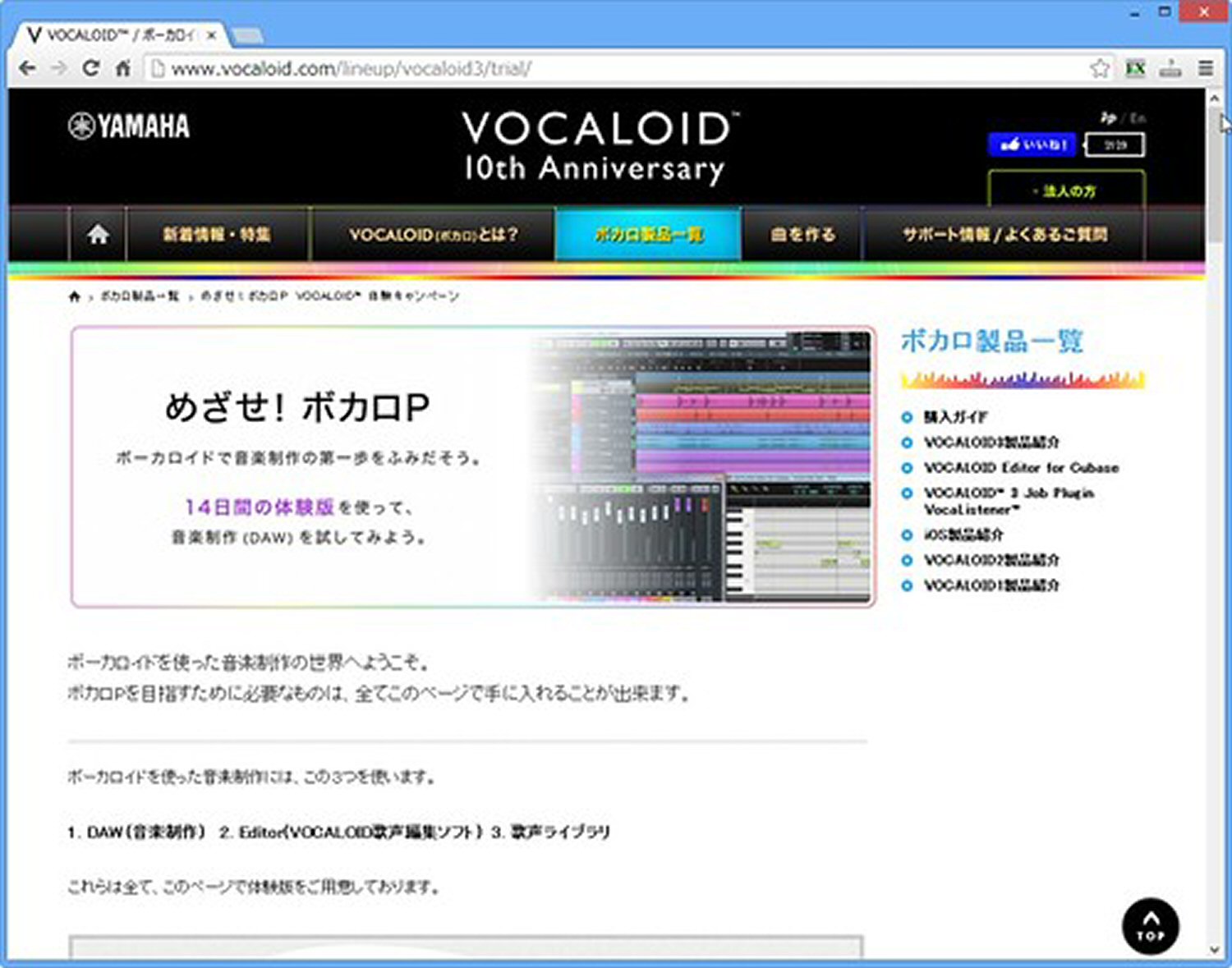Click the green EX extension icon
This screenshot has height=968, width=1232.
click(x=1135, y=68)
